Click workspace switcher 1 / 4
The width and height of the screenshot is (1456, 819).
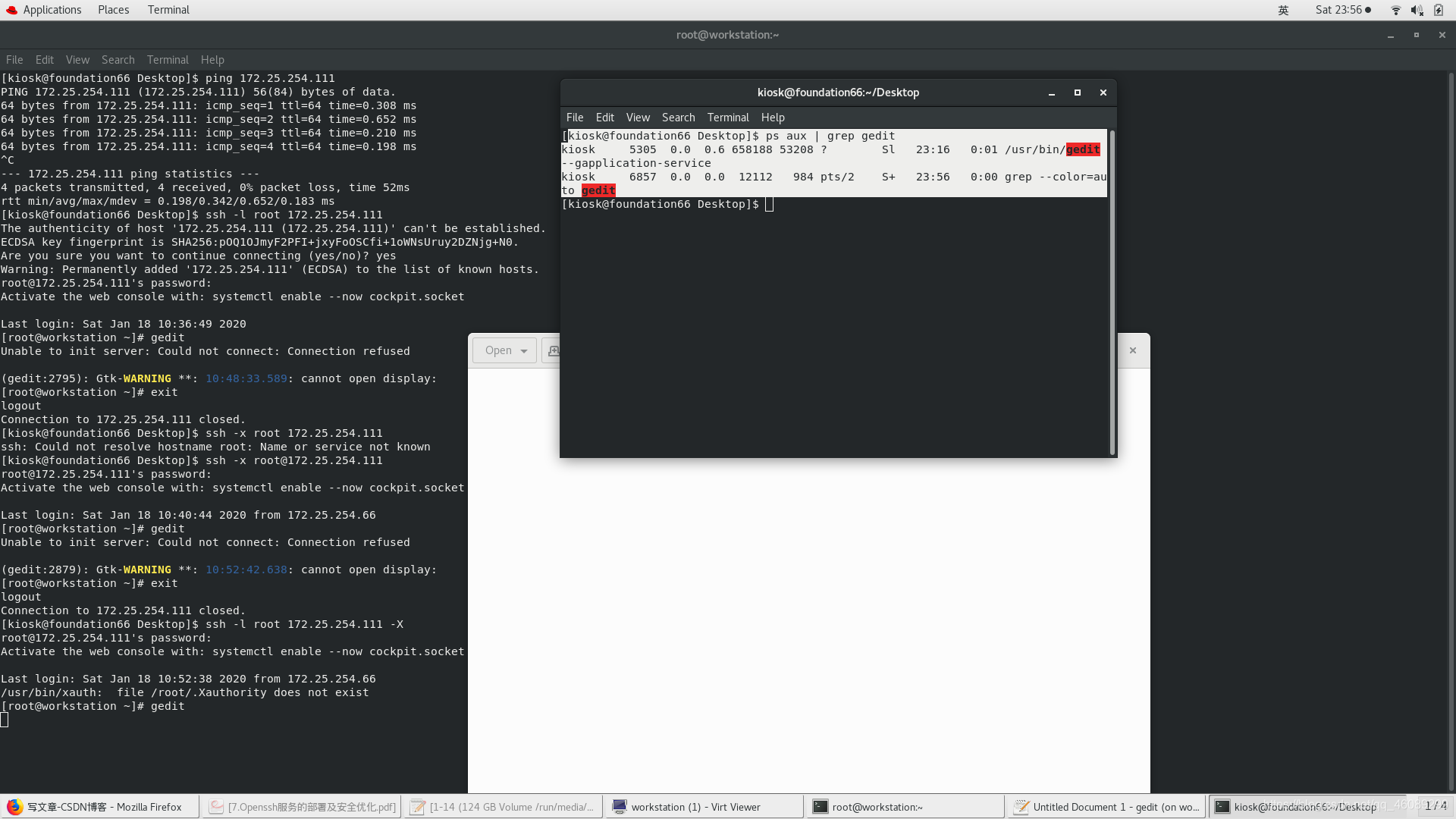[1436, 805]
